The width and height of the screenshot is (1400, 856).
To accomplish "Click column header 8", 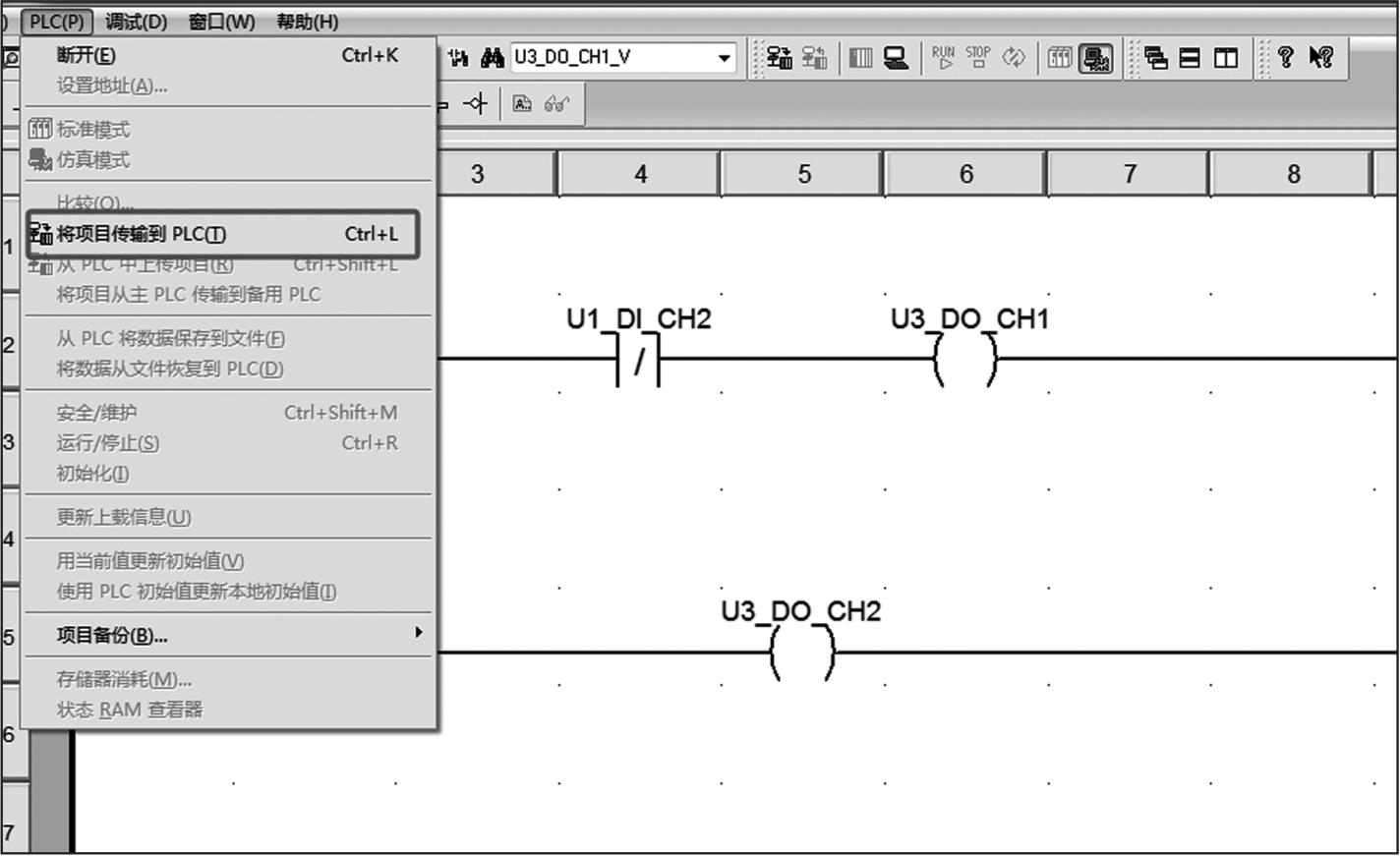I will pos(1293,175).
